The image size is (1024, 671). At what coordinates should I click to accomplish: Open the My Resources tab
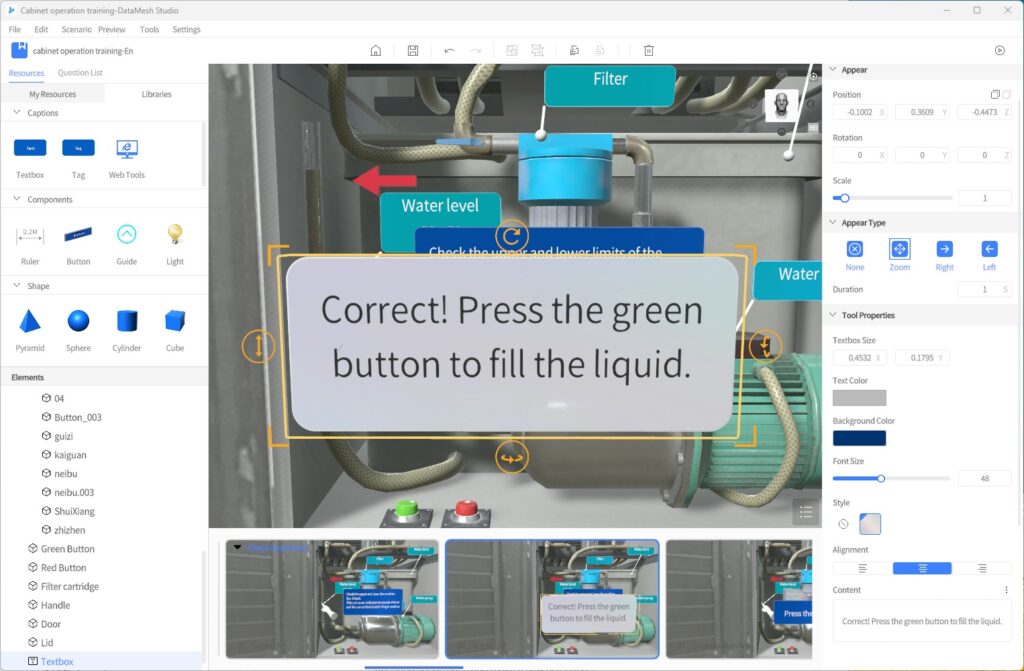[x=52, y=94]
